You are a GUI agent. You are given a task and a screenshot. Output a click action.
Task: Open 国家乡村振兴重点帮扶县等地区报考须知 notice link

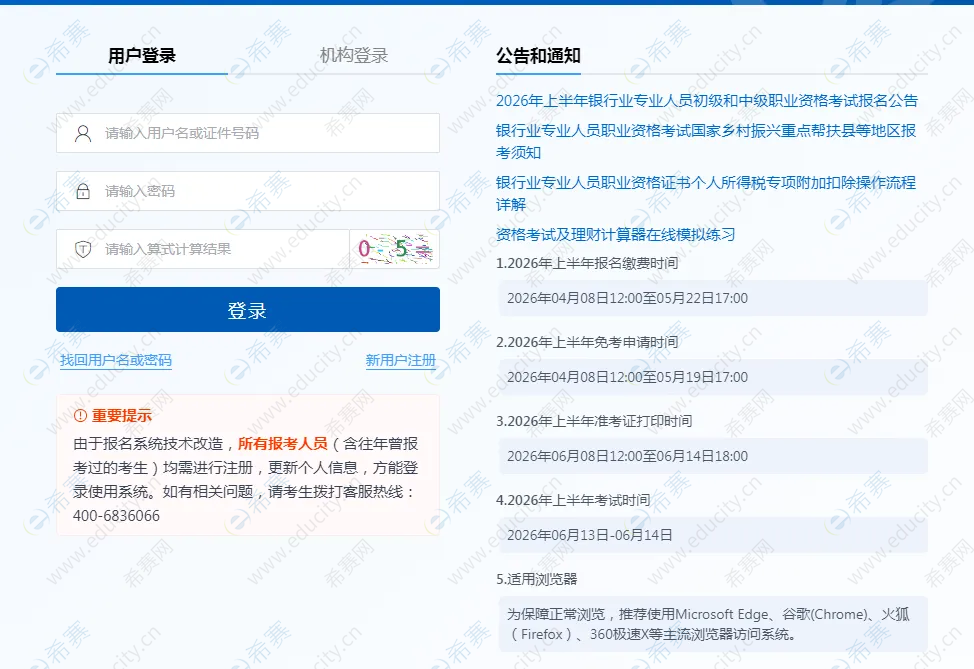706,141
